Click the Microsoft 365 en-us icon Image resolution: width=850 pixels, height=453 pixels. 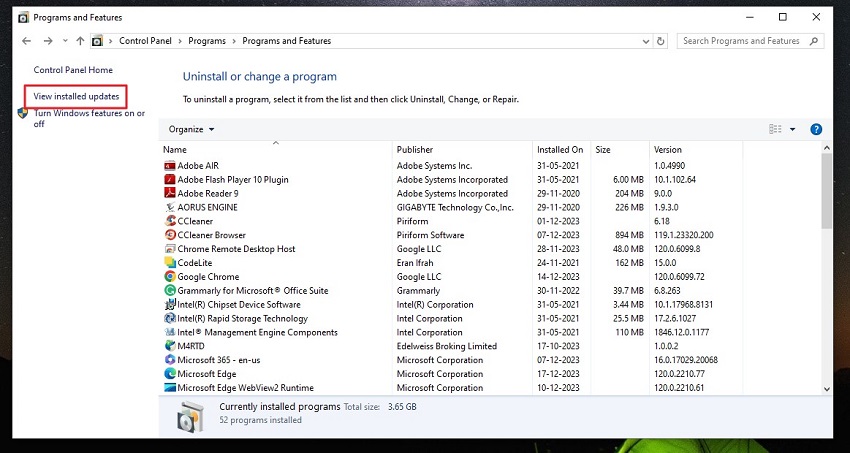tap(170, 360)
